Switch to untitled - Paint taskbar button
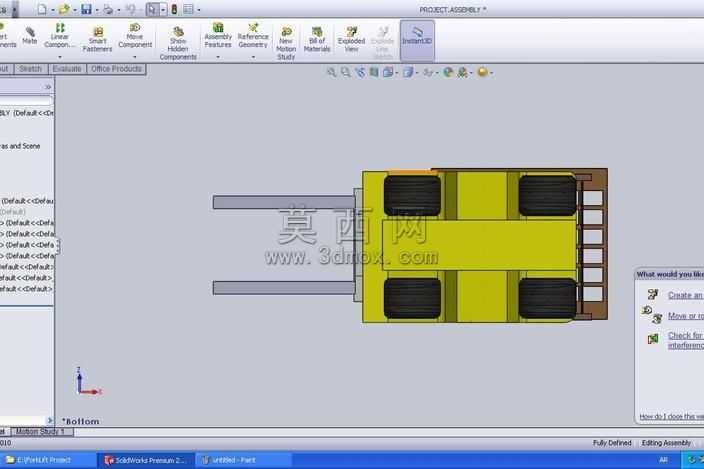This screenshot has width=704, height=469. tap(243, 460)
